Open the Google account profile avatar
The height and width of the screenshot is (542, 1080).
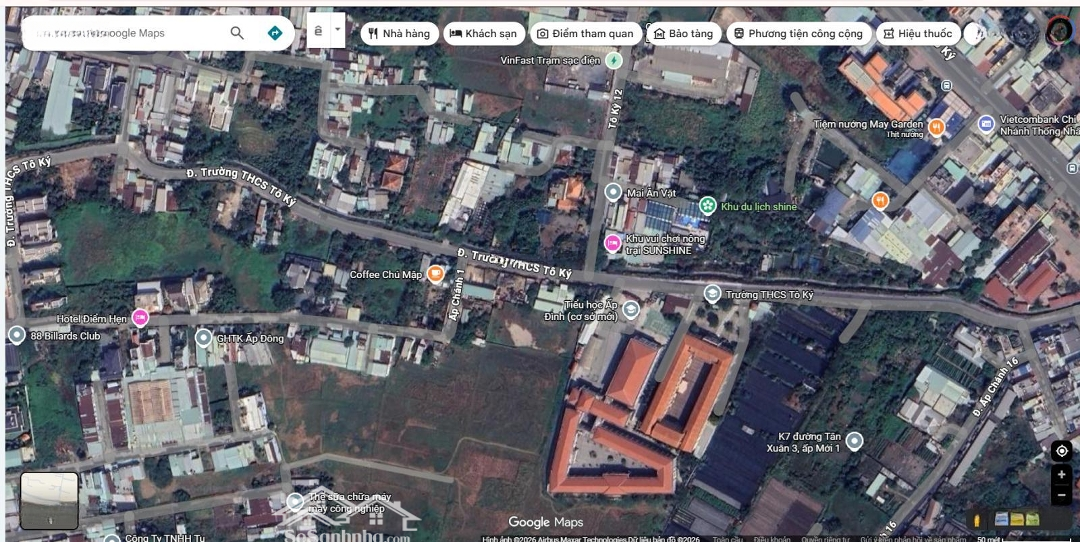point(1058,30)
